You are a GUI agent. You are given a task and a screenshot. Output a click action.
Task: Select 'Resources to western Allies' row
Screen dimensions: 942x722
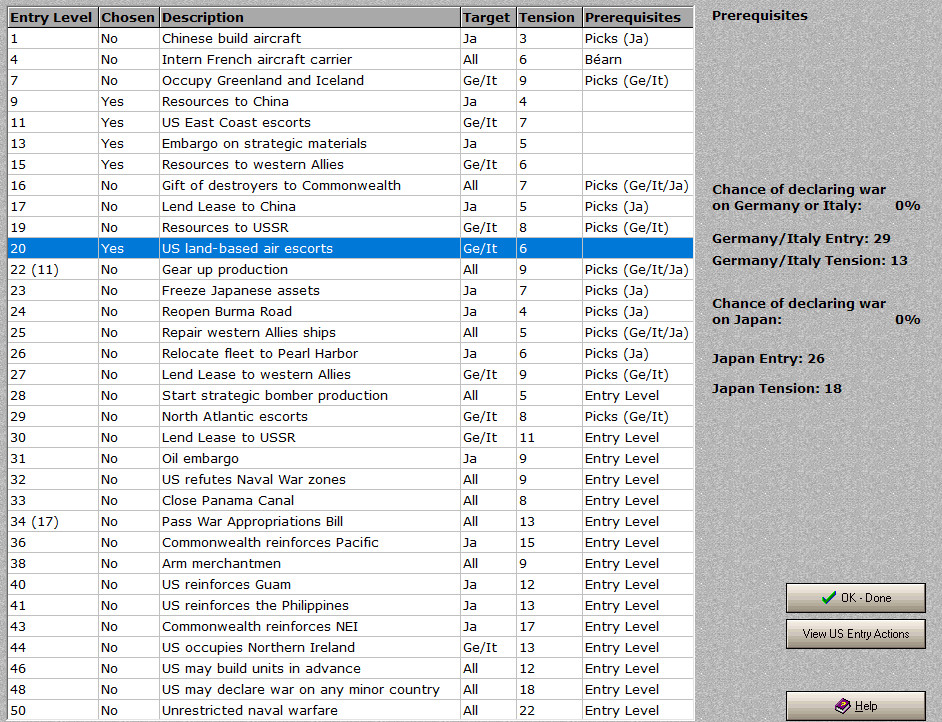pos(350,165)
